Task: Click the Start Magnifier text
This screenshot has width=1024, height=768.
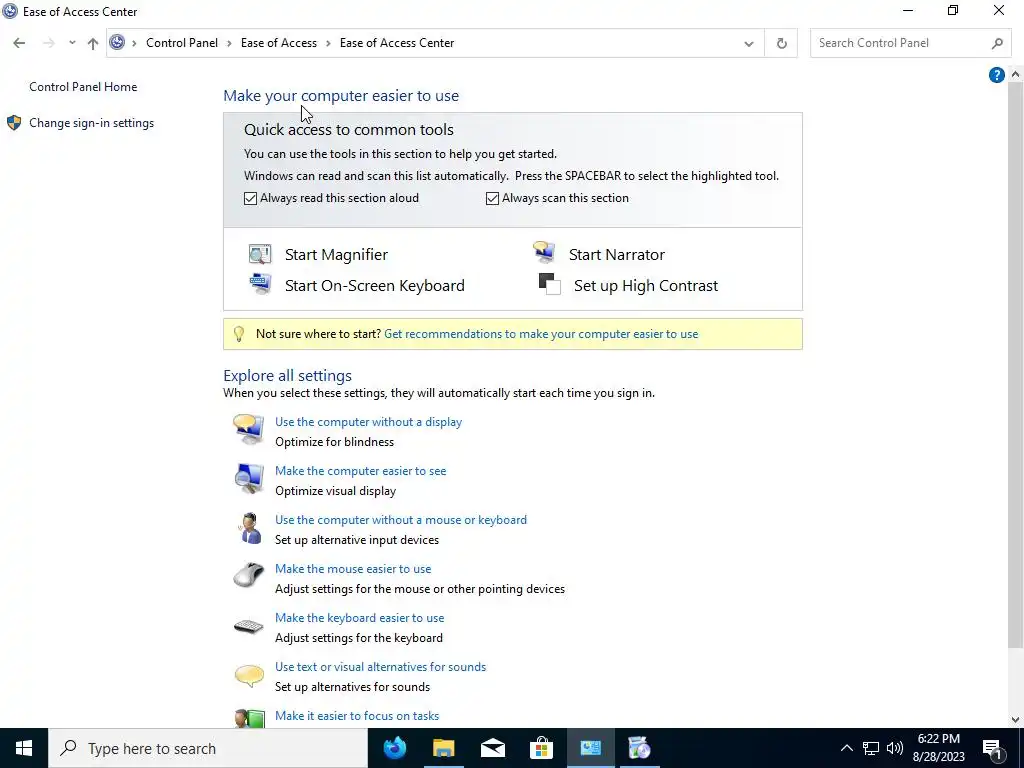Action: 336,255
